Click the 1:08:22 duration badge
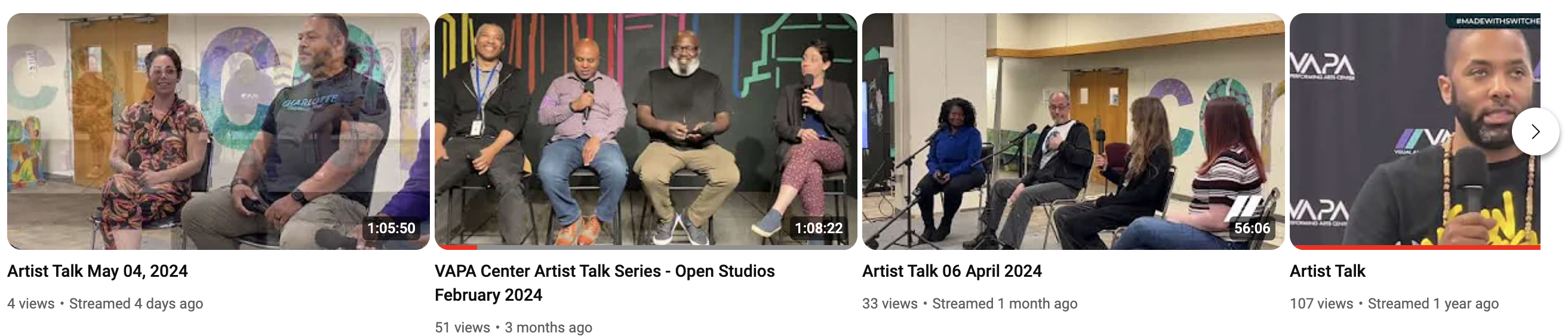Viewport: 1568px width, 336px height. point(819,228)
